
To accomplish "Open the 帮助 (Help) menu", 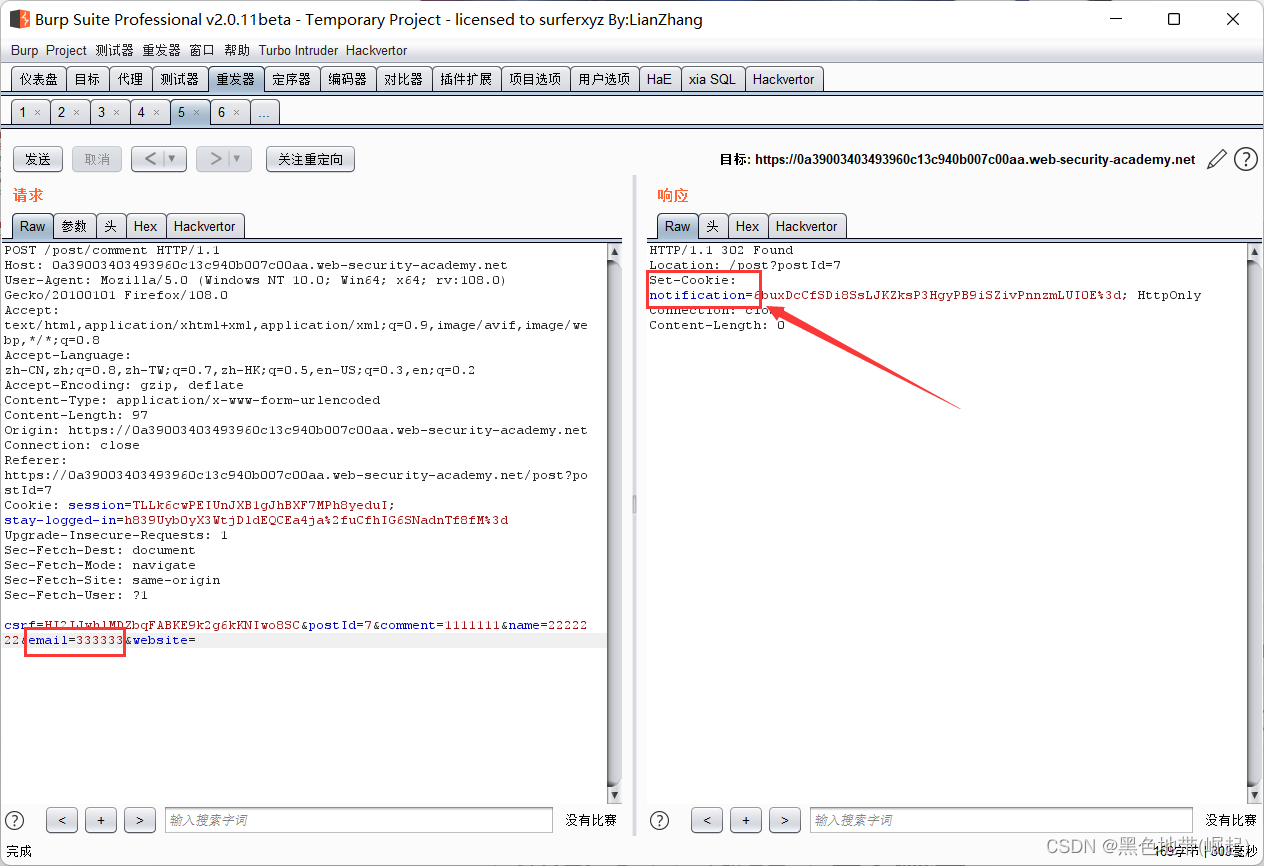I will pyautogui.click(x=237, y=50).
